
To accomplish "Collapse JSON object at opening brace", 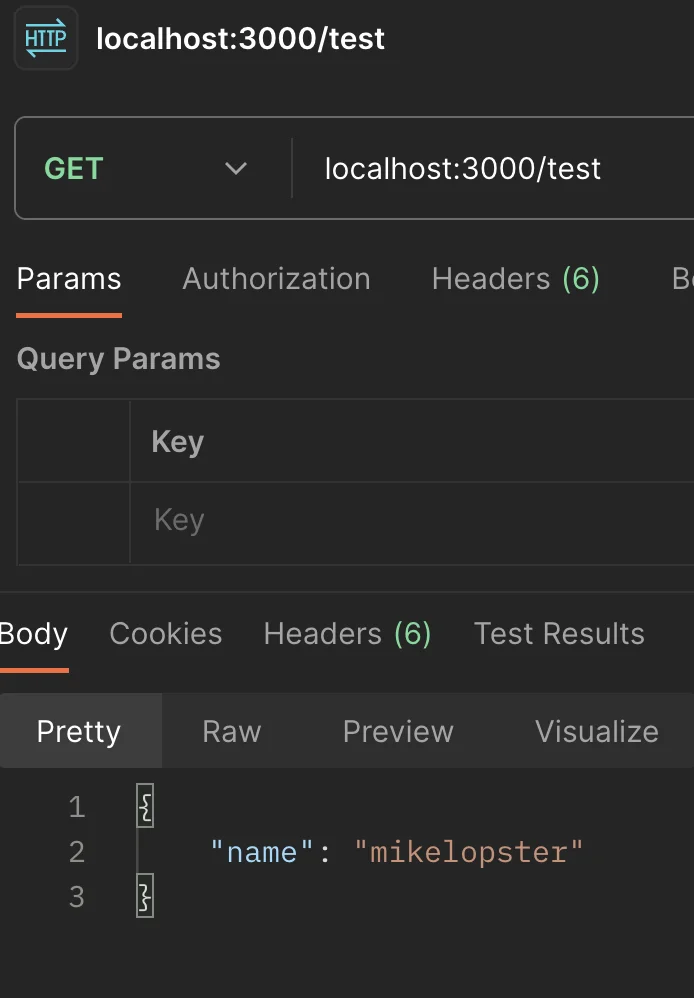I will click(145, 805).
